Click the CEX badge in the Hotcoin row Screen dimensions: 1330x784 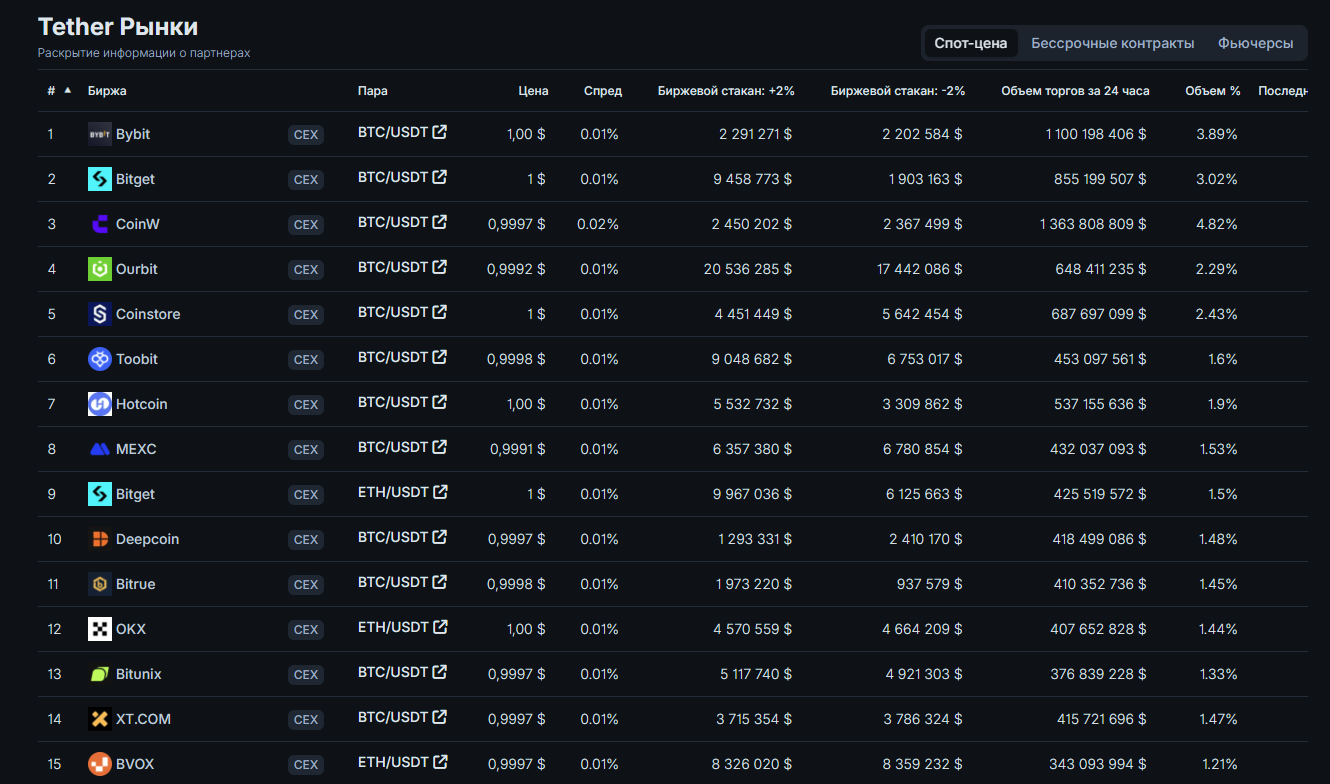306,405
